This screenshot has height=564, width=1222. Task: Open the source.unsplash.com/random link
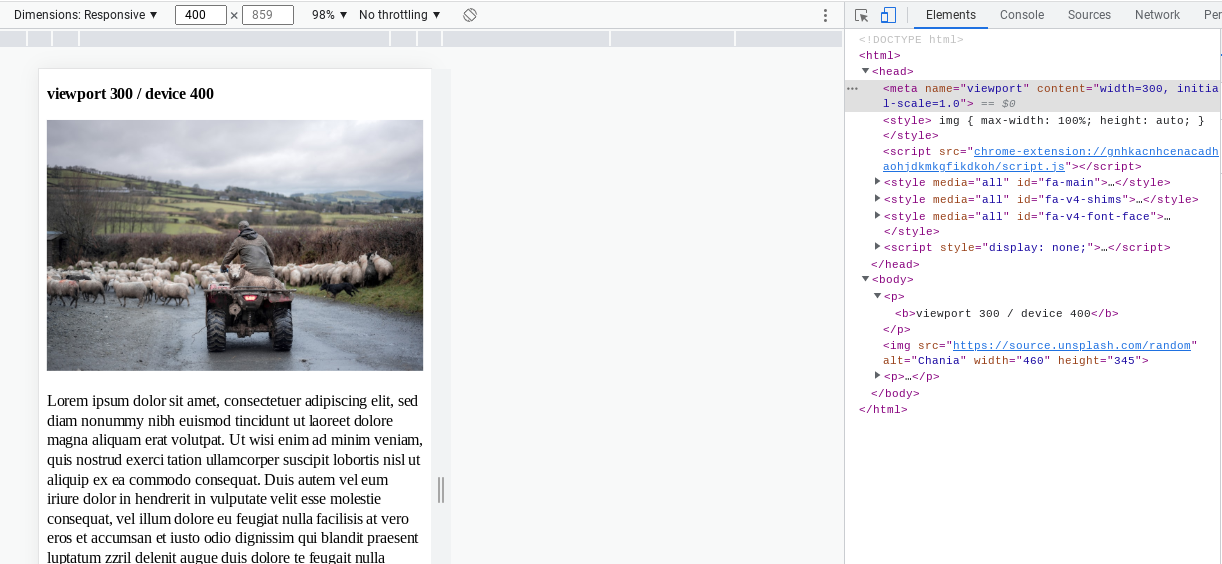coord(1070,345)
